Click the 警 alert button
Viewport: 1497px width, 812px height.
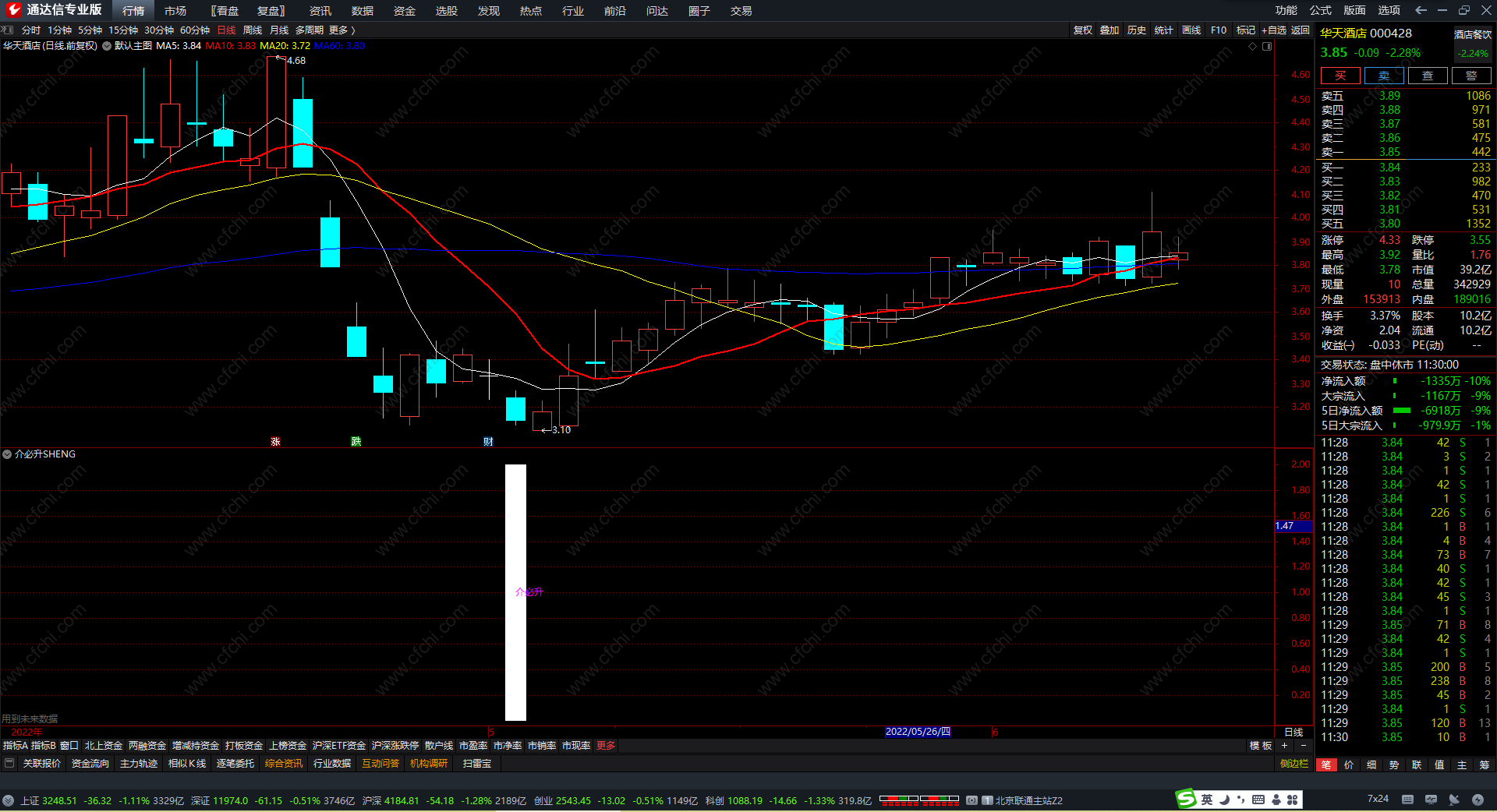click(1471, 76)
